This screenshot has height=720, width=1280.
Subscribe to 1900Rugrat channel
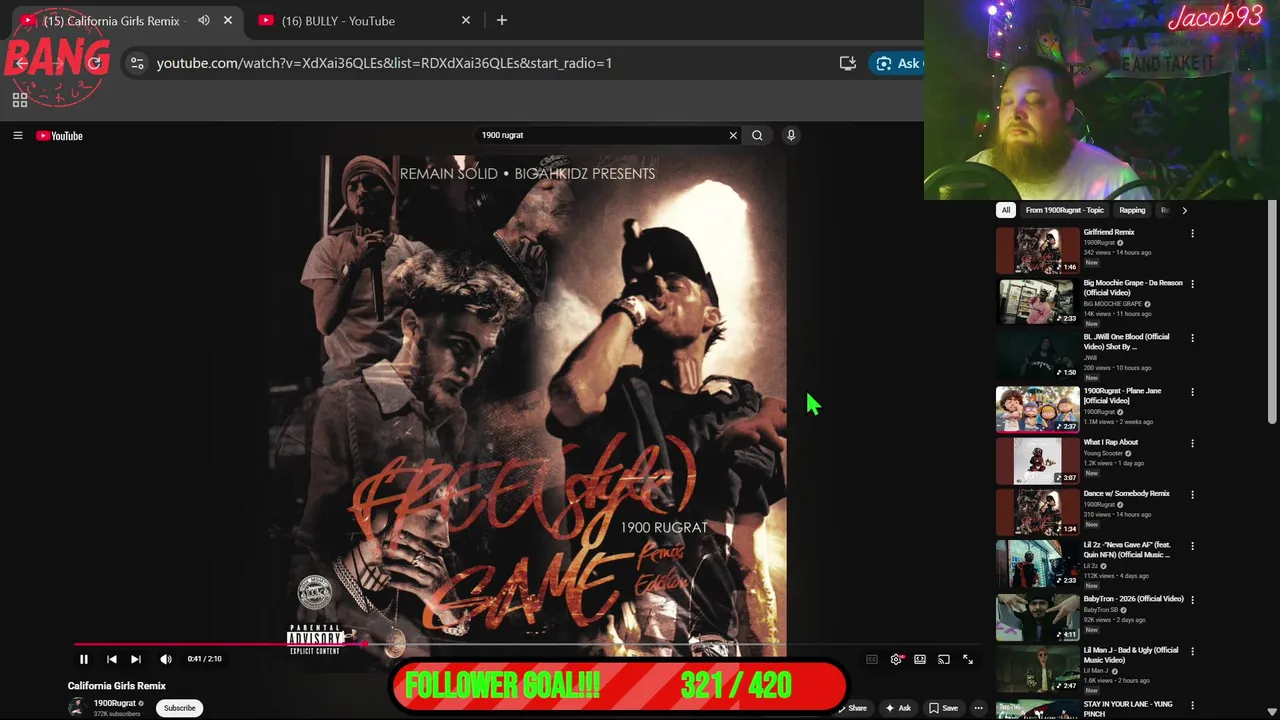[x=180, y=708]
